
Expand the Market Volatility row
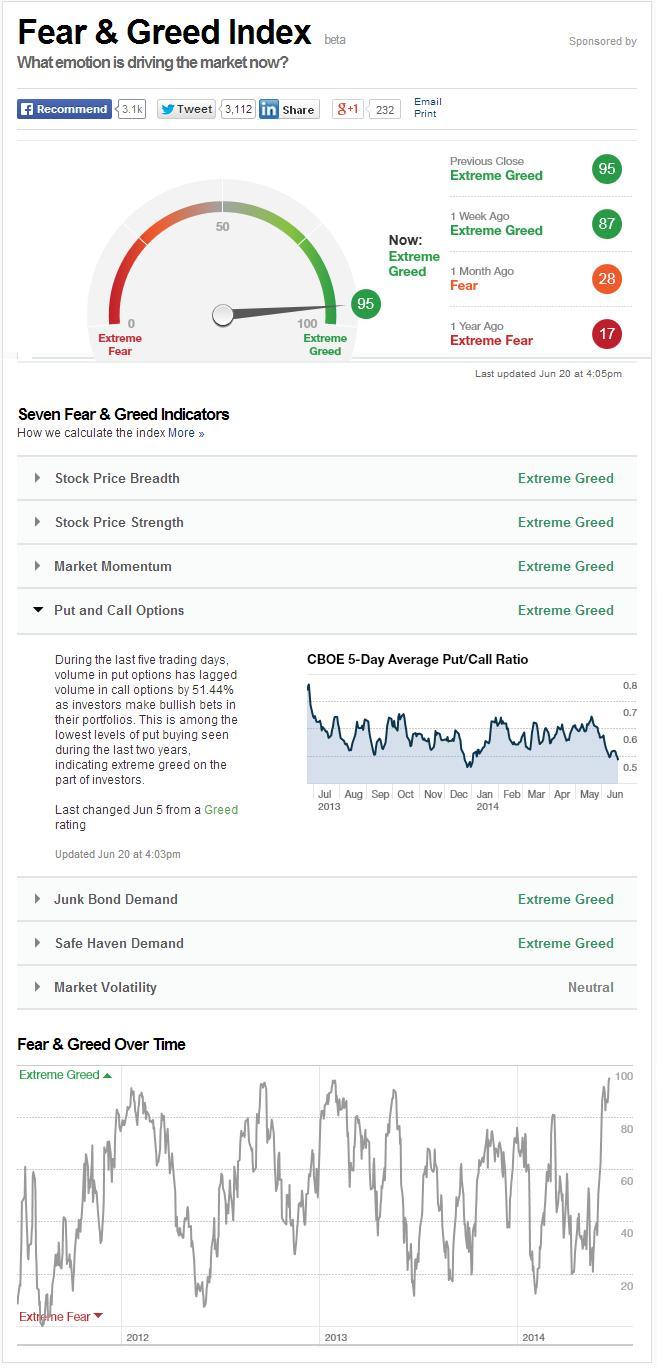(x=105, y=987)
